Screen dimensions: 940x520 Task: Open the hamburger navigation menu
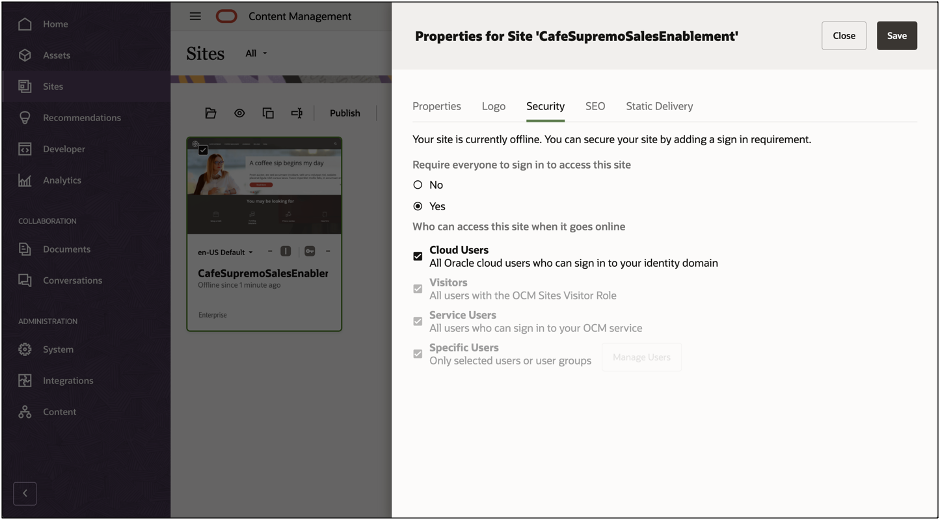coord(195,16)
